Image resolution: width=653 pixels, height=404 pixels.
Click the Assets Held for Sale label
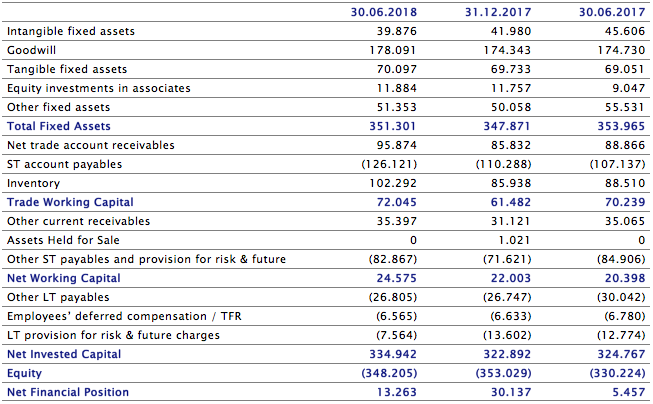(62, 240)
